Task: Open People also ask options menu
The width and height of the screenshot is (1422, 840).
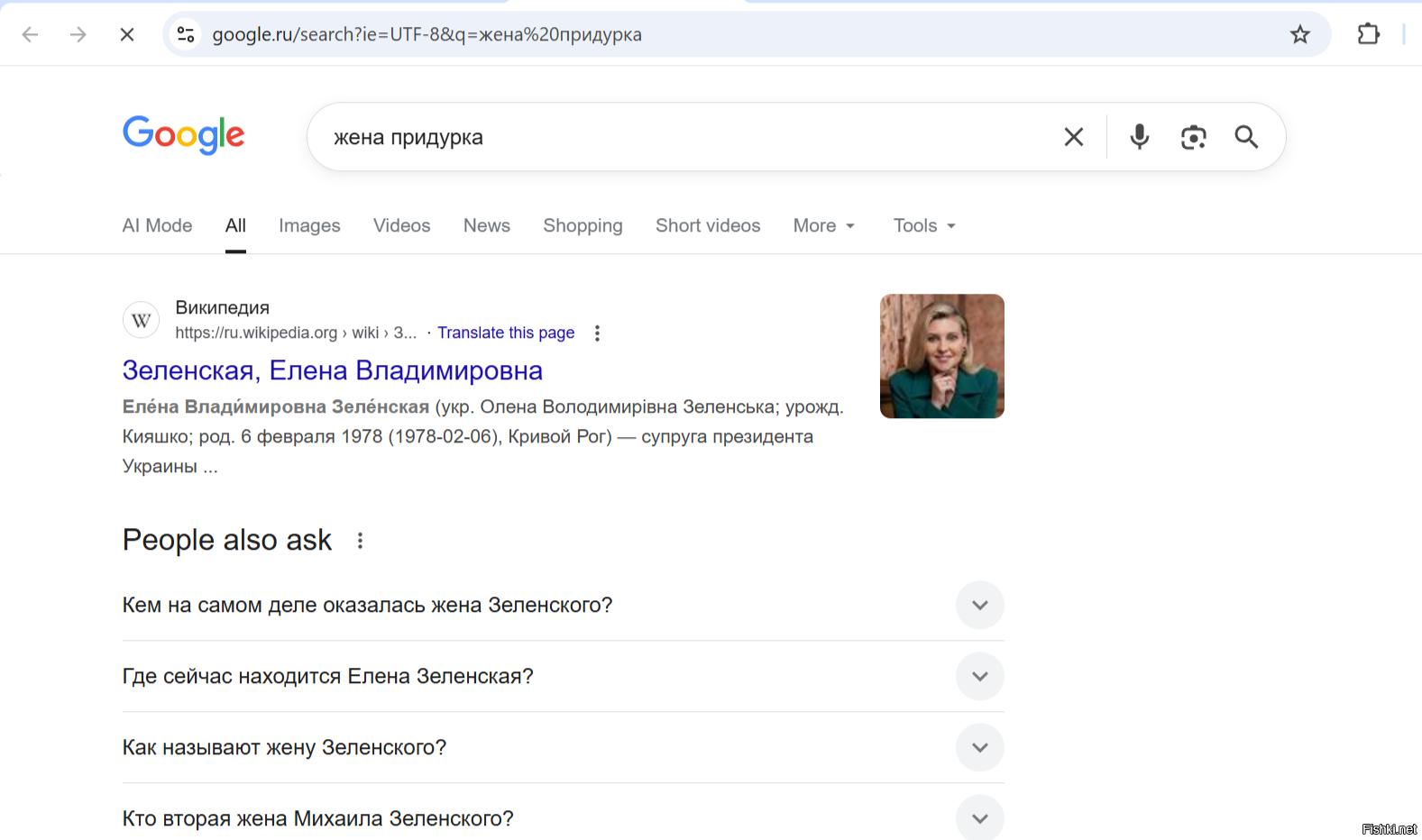Action: click(x=360, y=541)
